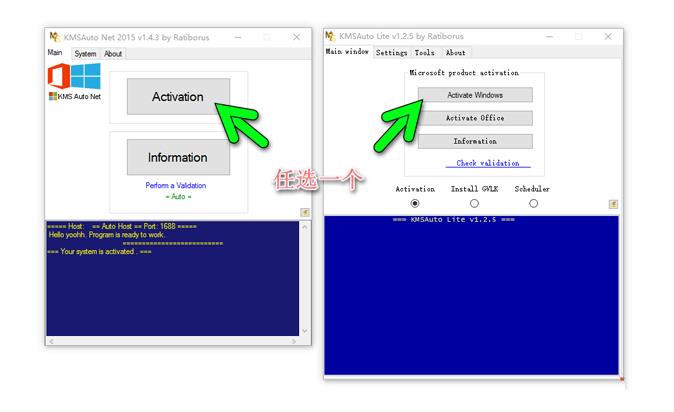The image size is (674, 412).
Task: Click "Hello yoohh. Program is ready to work." line
Action: tap(106, 235)
